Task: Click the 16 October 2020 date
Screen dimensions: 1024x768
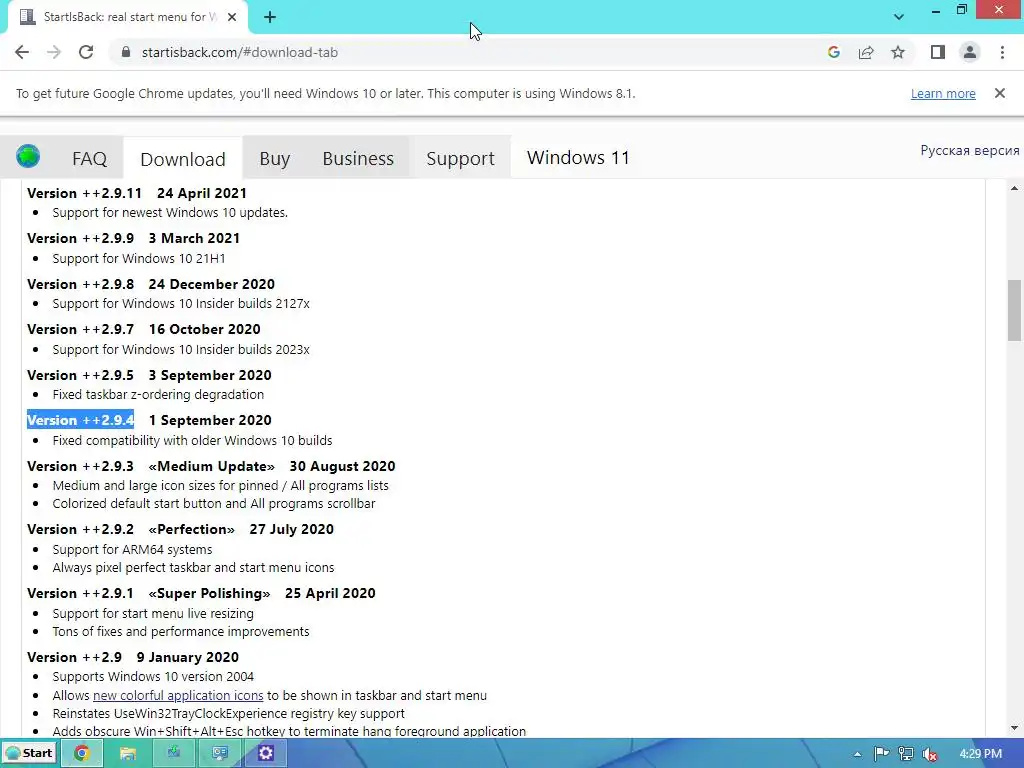Action: click(204, 329)
